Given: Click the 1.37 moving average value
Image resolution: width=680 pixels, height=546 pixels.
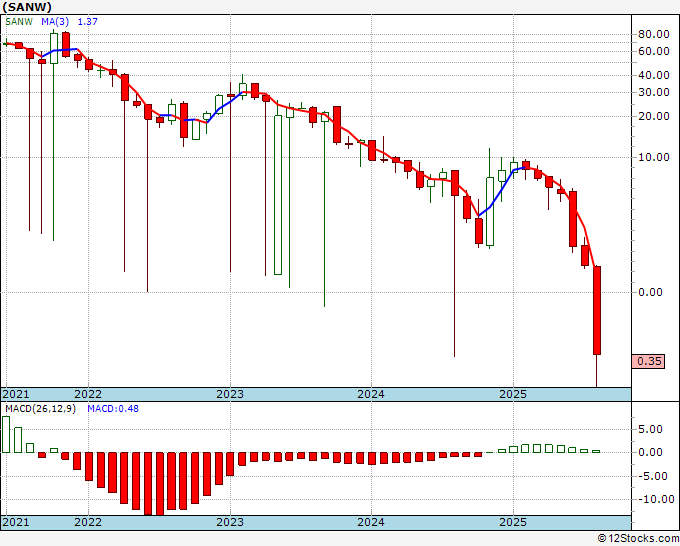Looking at the screenshot, I should pyautogui.click(x=88, y=22).
